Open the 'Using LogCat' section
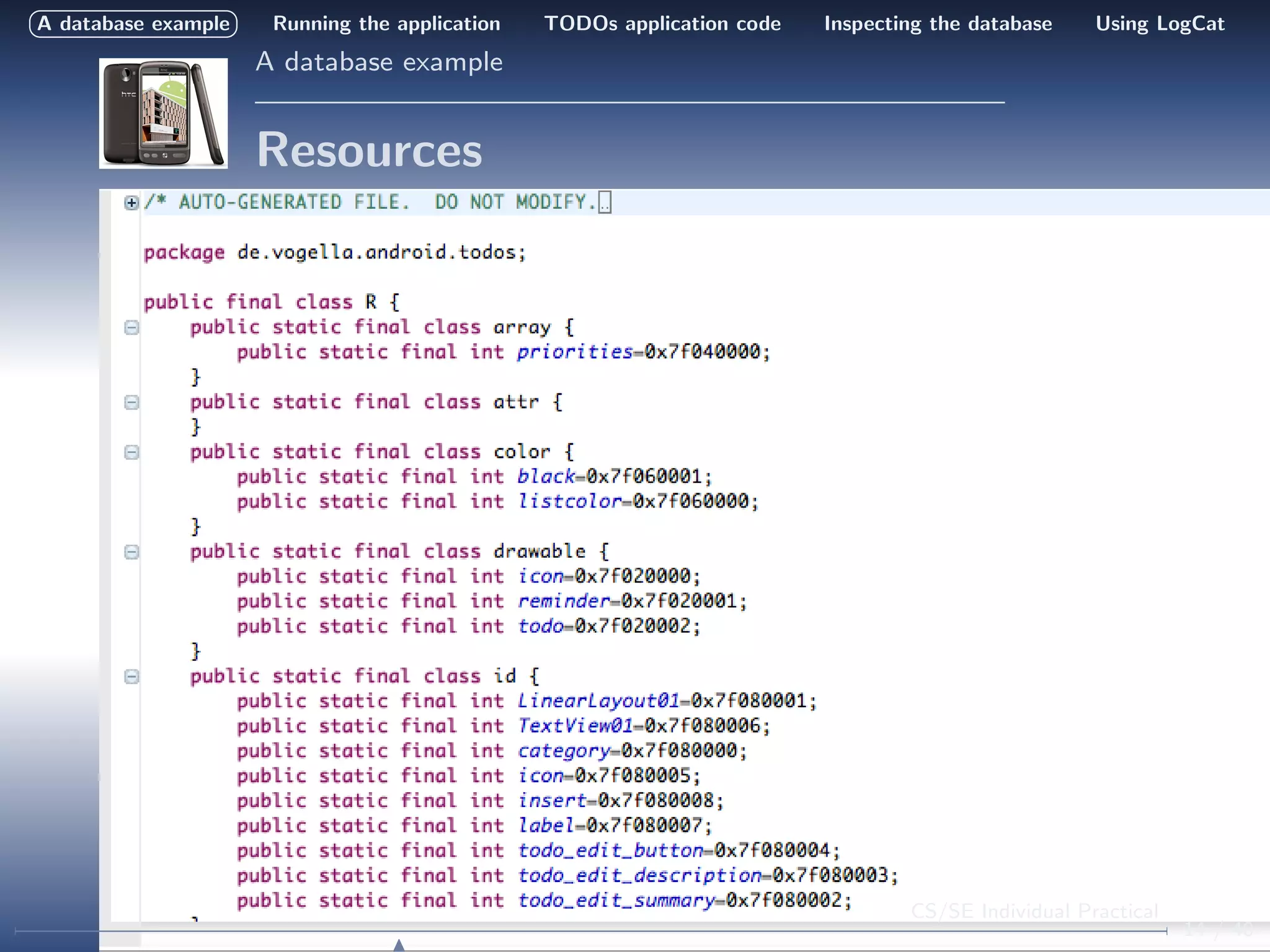 (1160, 24)
